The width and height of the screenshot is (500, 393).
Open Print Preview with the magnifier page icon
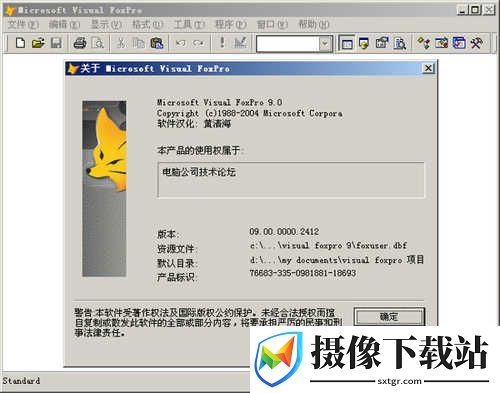[98, 43]
